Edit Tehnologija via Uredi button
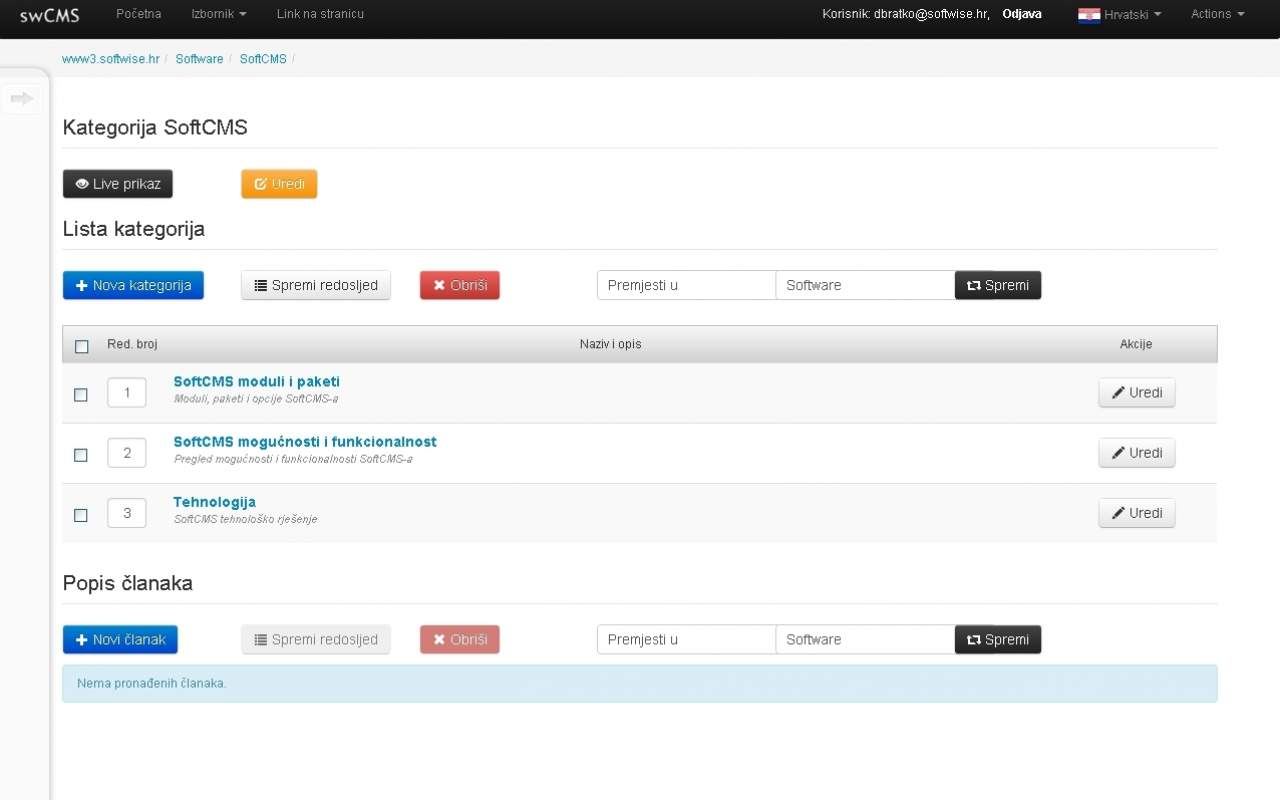The height and width of the screenshot is (800, 1280). coord(1137,513)
